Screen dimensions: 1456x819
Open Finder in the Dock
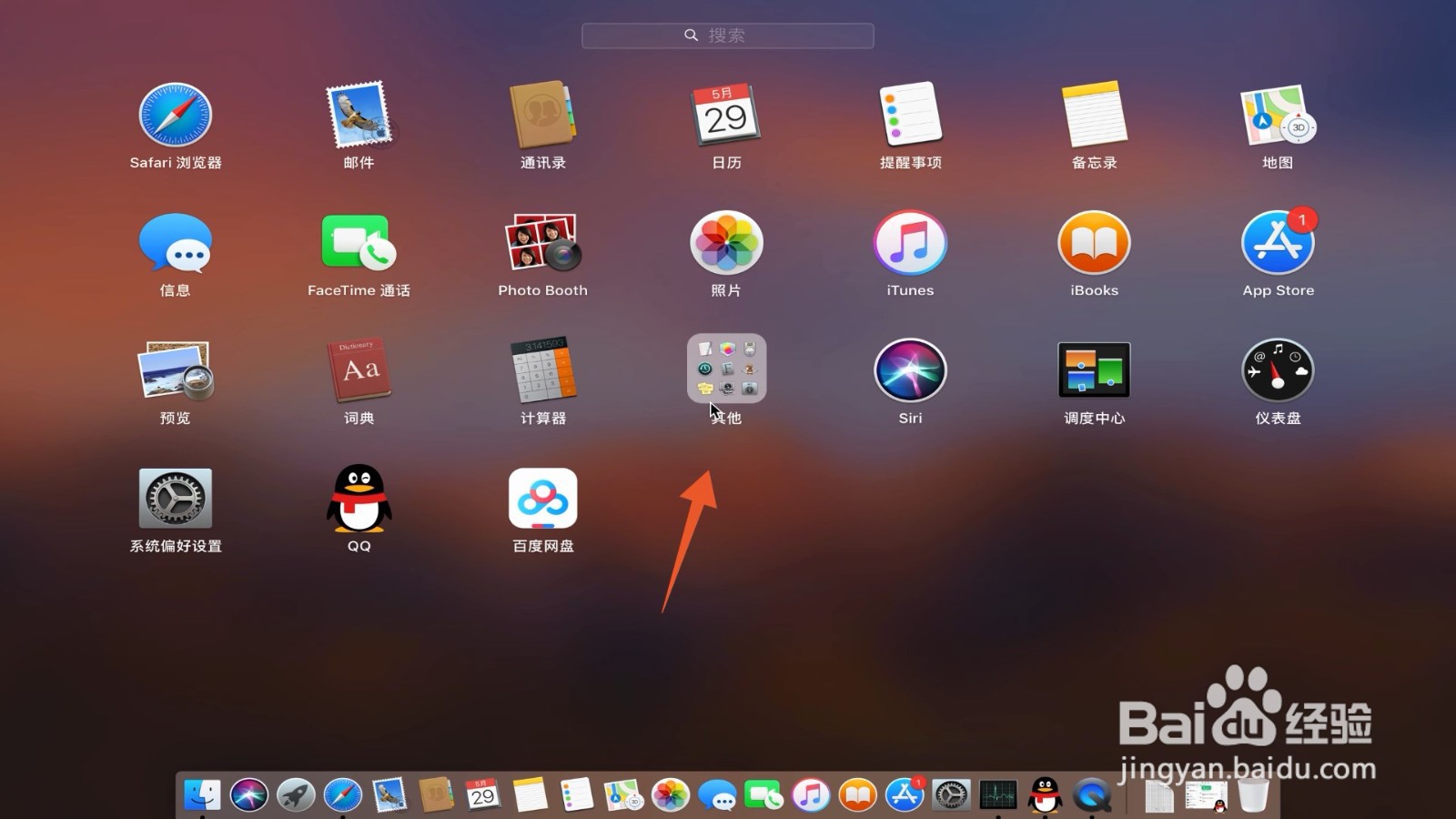[202, 795]
